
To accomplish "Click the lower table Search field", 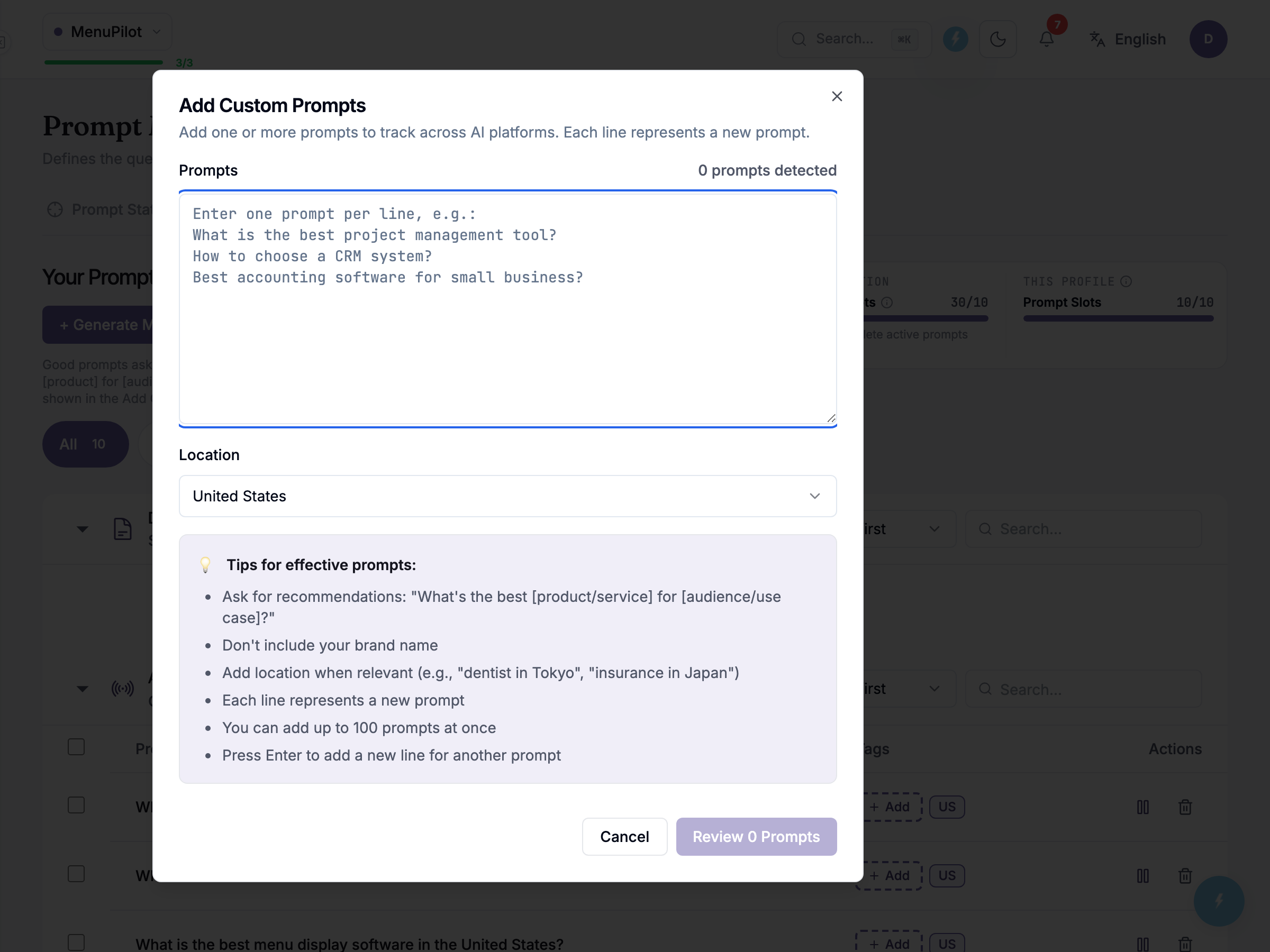I will tap(1083, 689).
